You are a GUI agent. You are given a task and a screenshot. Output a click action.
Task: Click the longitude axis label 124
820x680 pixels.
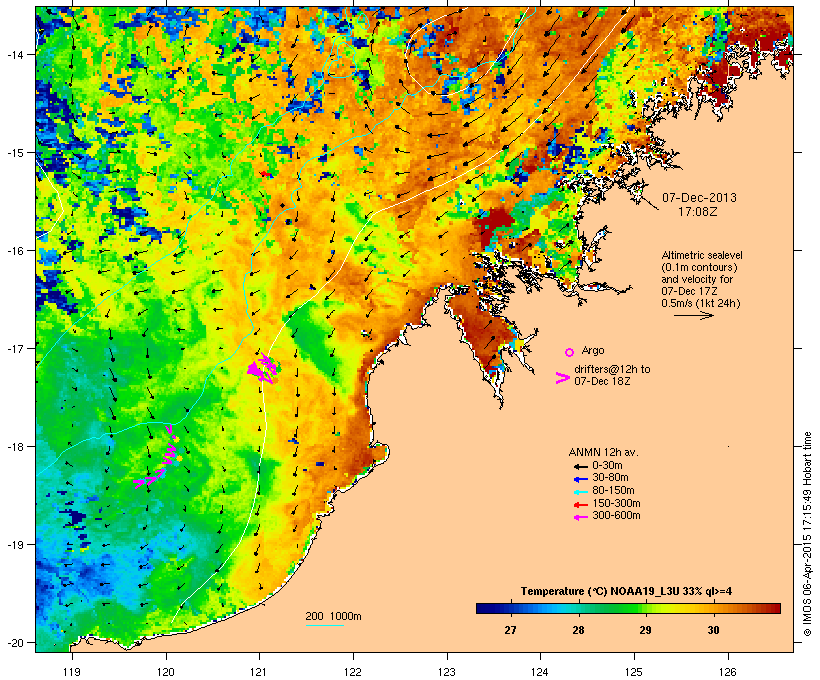coord(541,672)
